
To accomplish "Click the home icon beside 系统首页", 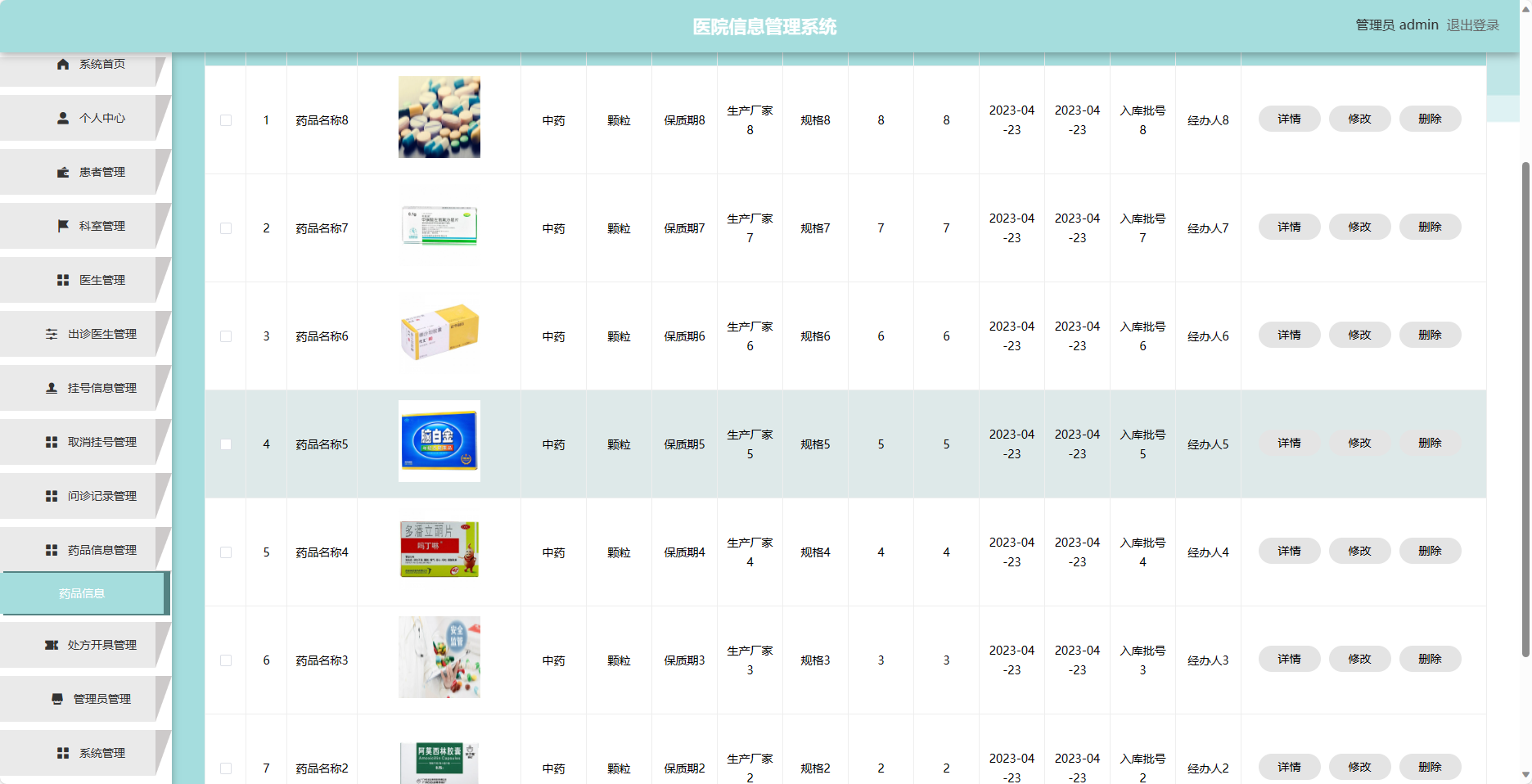I will (63, 64).
